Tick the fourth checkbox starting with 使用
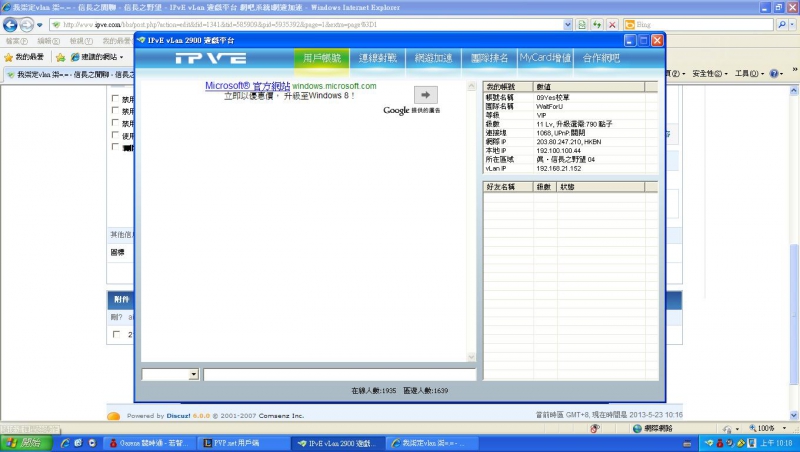This screenshot has height=452, width=800. [x=115, y=135]
